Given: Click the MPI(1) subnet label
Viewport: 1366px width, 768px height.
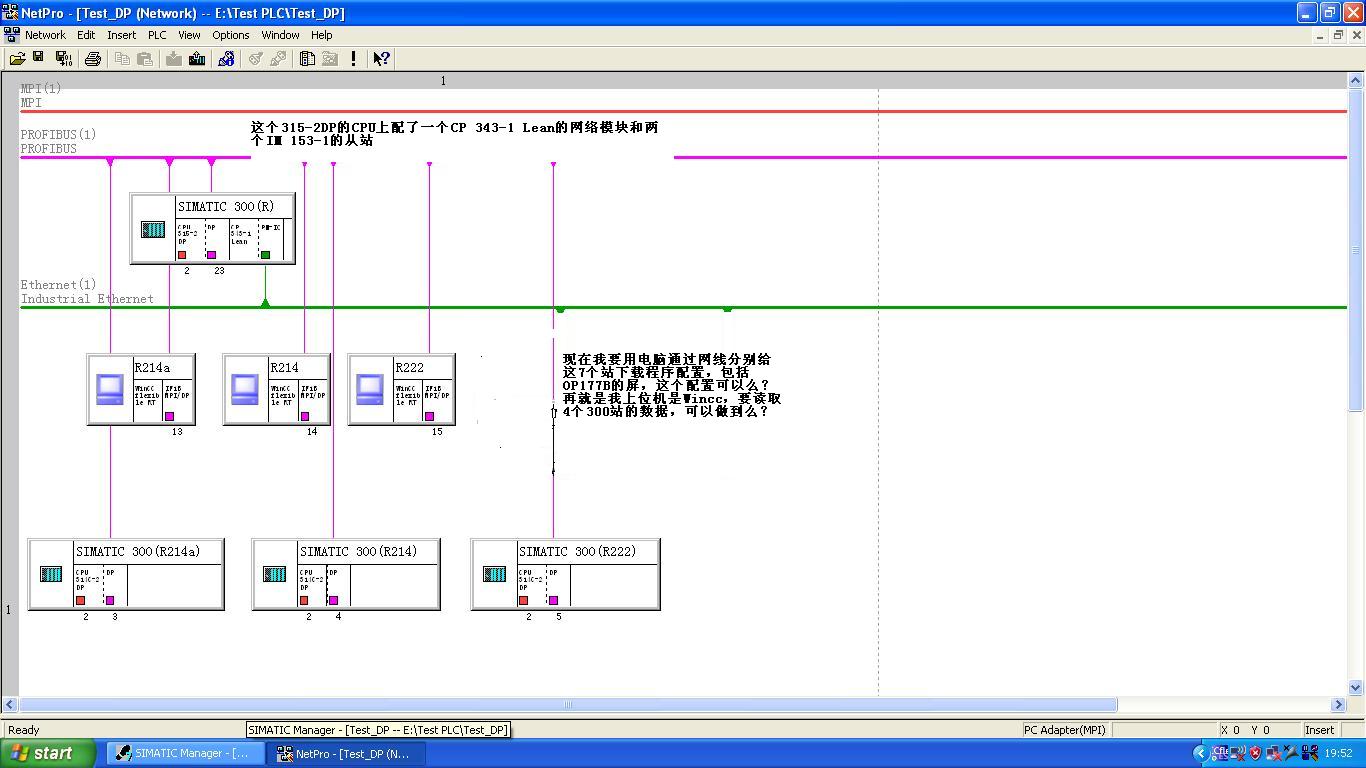Looking at the screenshot, I should coord(41,89).
